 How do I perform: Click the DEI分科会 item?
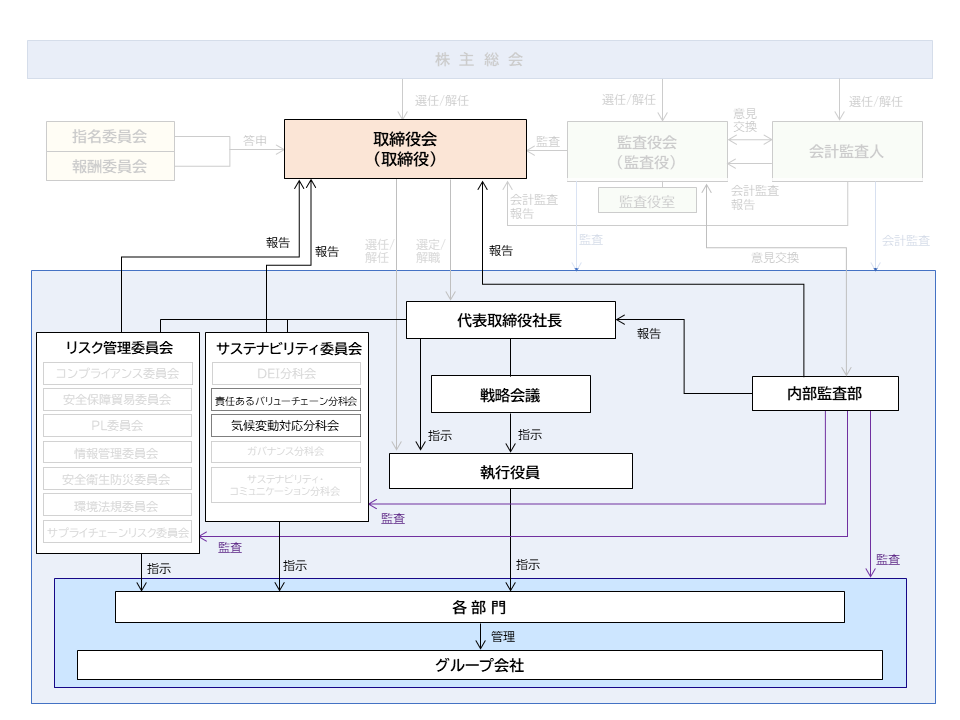coord(287,373)
